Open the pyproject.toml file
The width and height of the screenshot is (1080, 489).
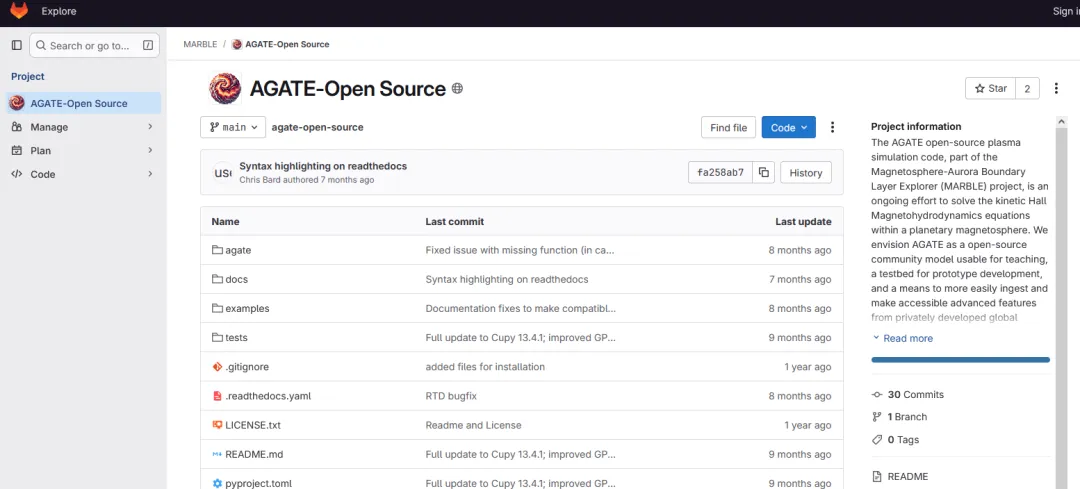point(258,483)
